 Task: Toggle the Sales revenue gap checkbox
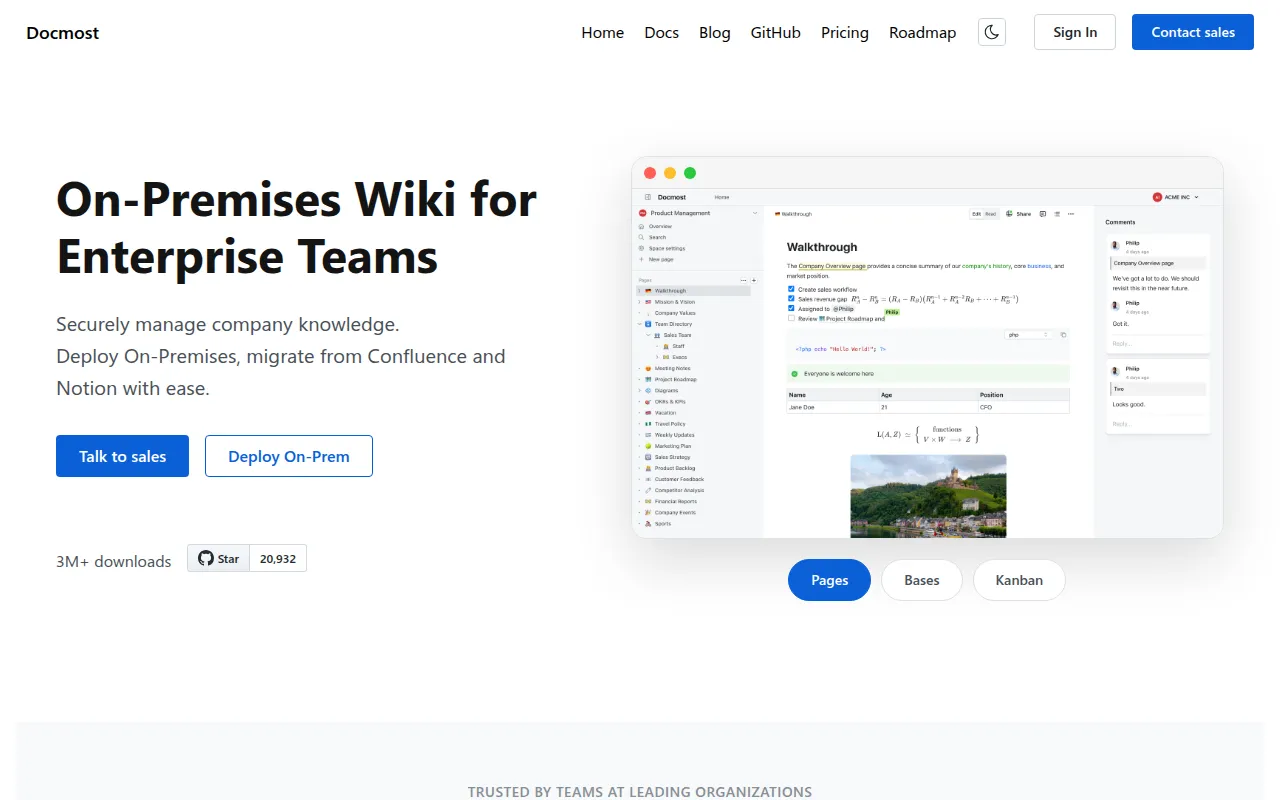point(791,299)
